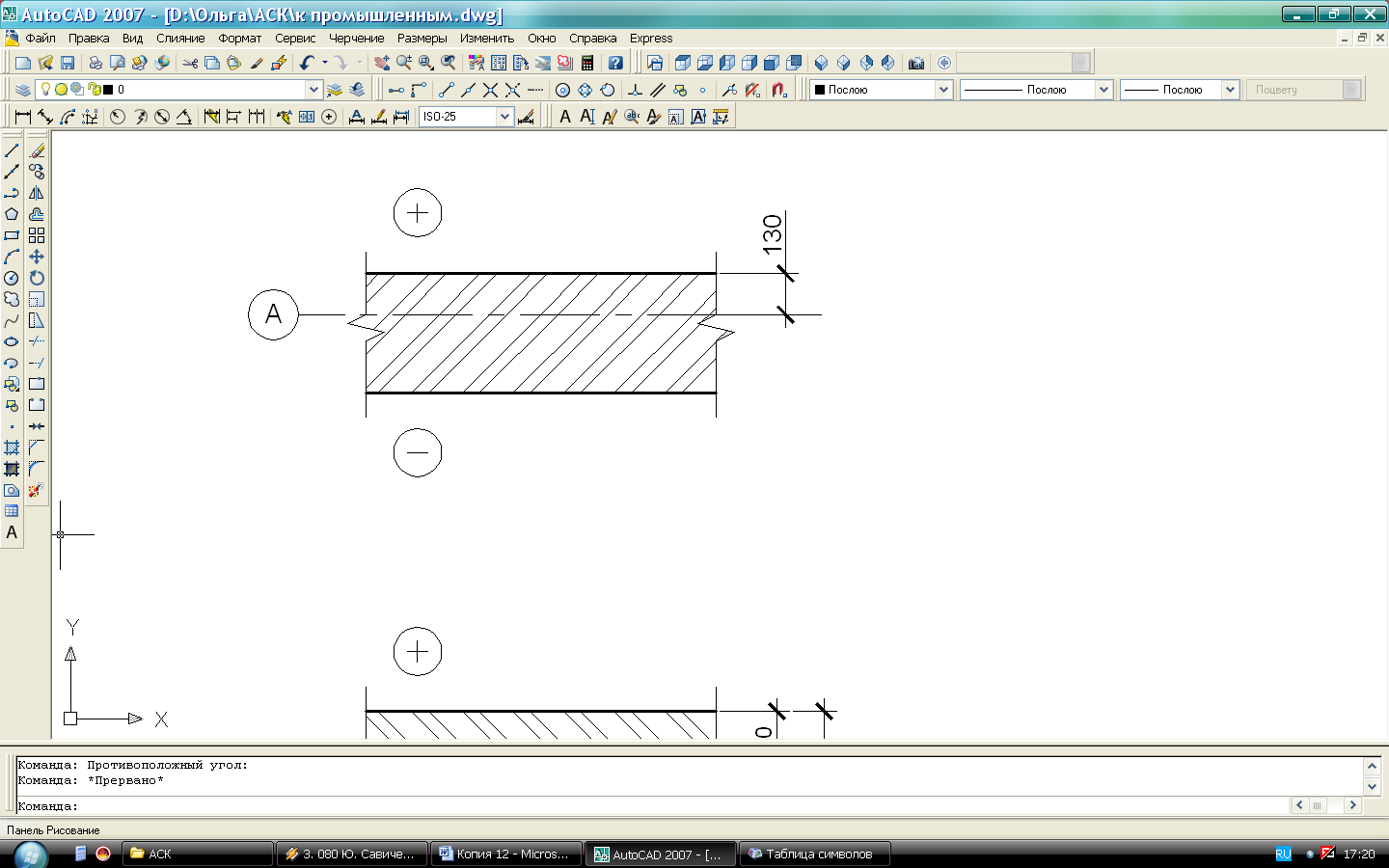Click the black color swatch in color control
1389x868 pixels.
(820, 90)
